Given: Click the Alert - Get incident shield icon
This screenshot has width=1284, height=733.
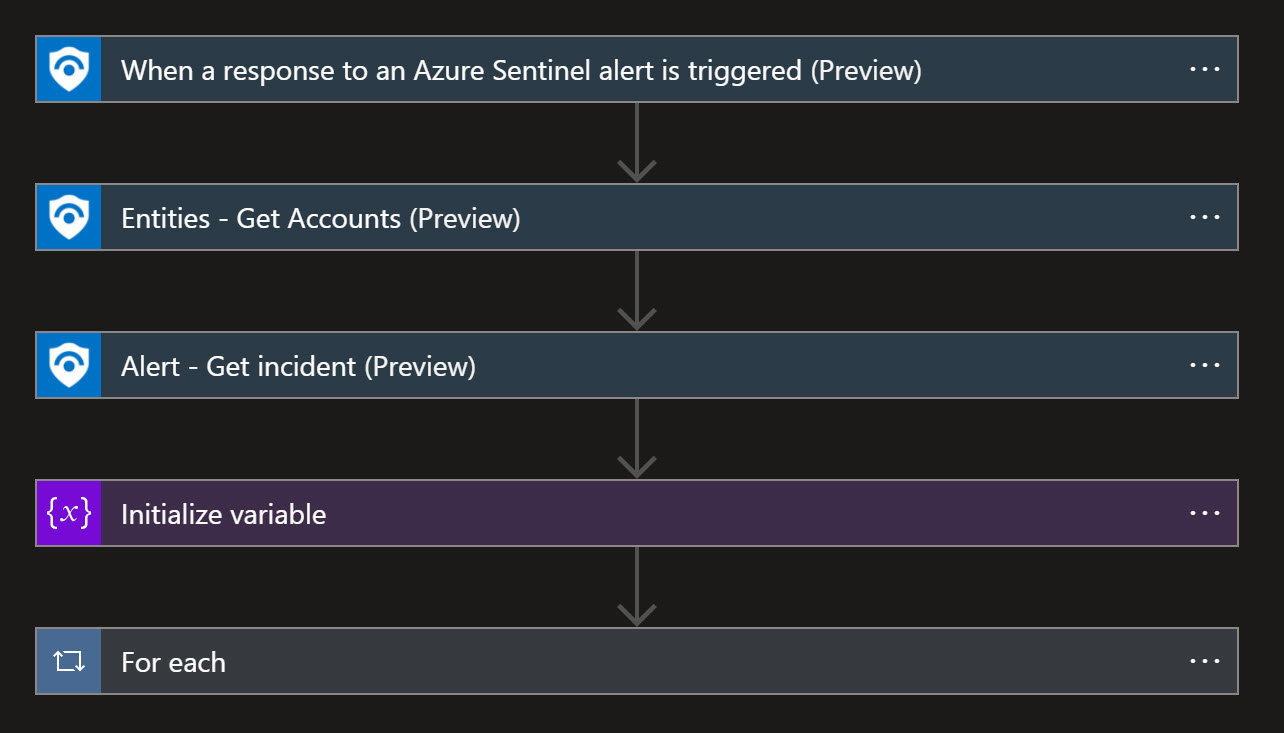Looking at the screenshot, I should (69, 365).
